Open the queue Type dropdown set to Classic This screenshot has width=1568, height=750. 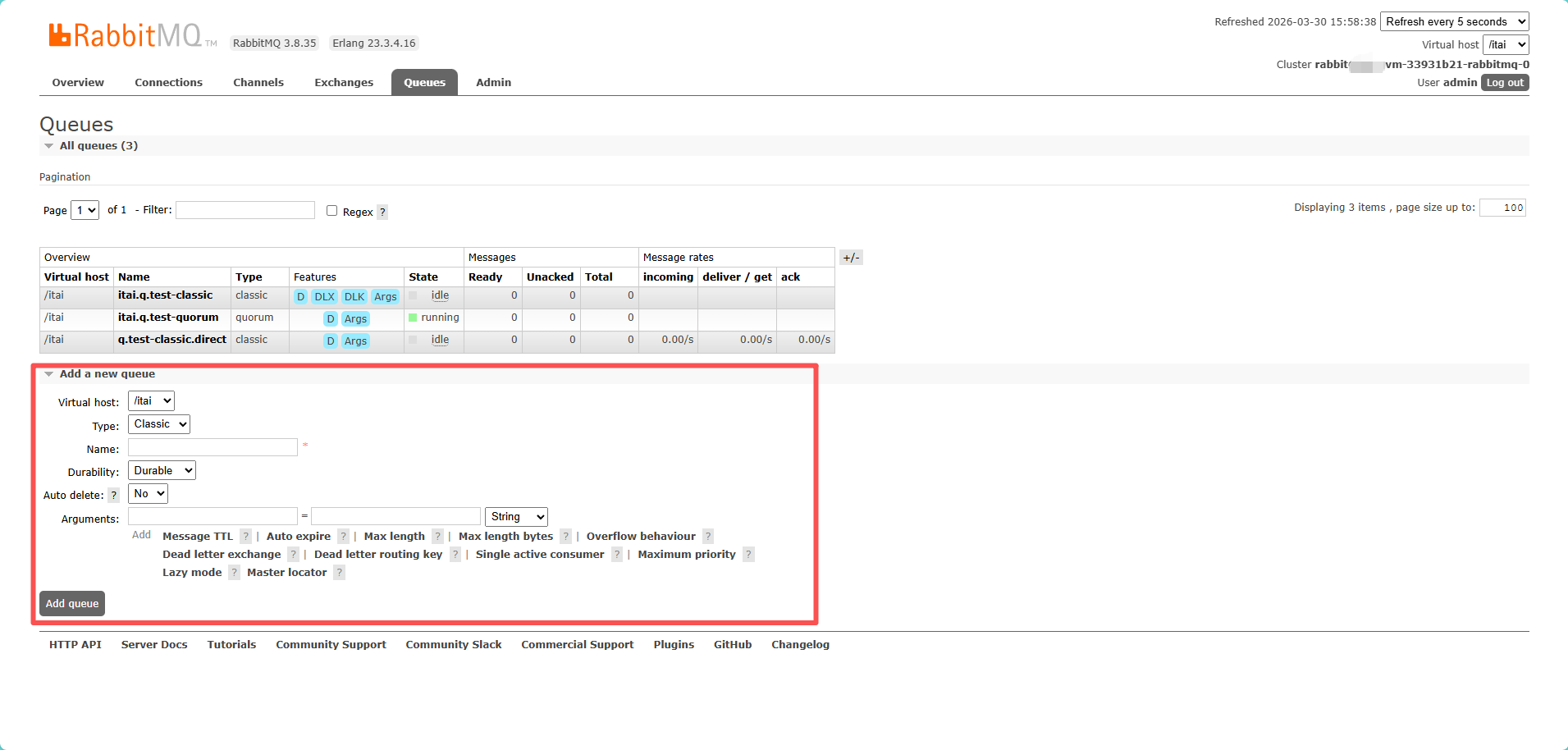tap(159, 424)
